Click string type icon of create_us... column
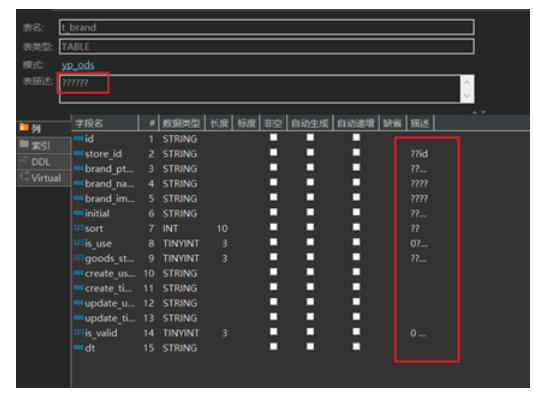The height and width of the screenshot is (395, 533). (79, 272)
